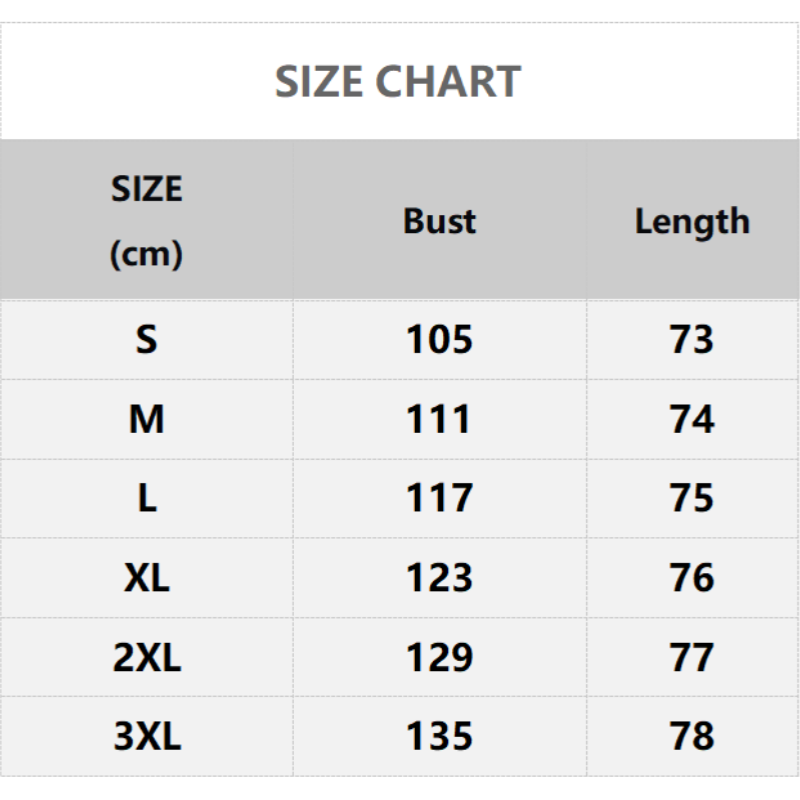Viewport: 800px width, 800px height.
Task: Click bust value 129
Action: coord(439,657)
